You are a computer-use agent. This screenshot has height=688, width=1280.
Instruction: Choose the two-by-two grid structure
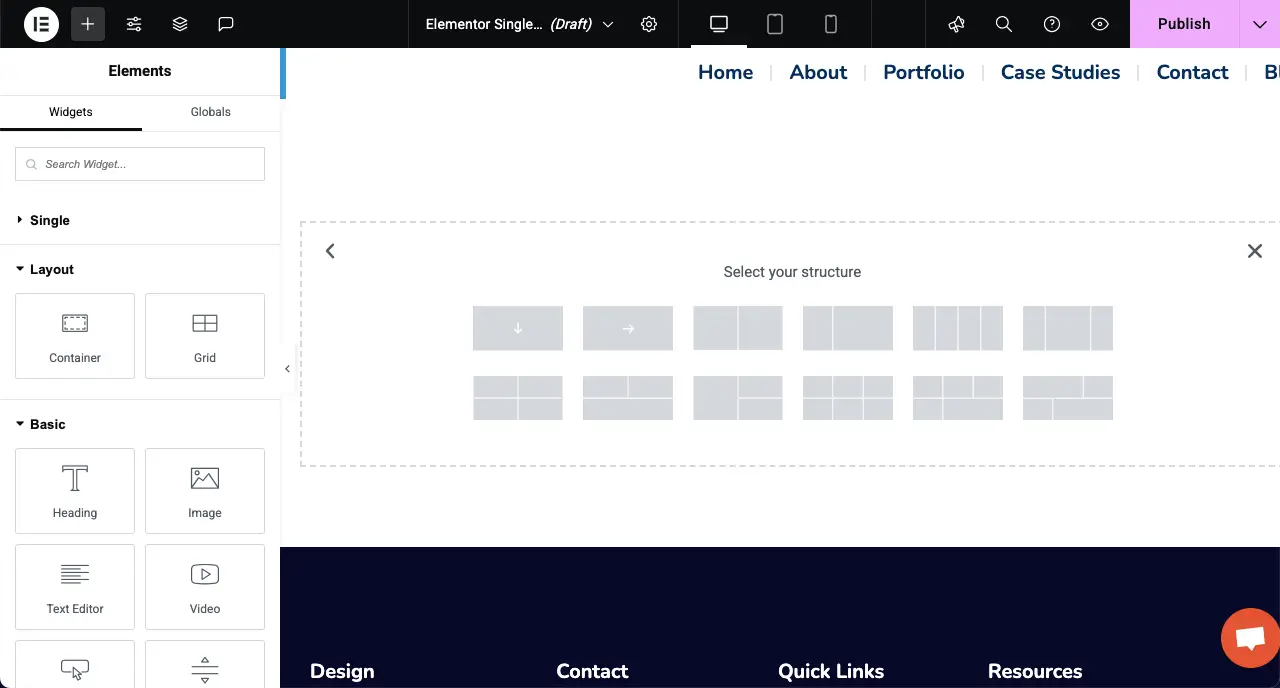pyautogui.click(x=518, y=398)
